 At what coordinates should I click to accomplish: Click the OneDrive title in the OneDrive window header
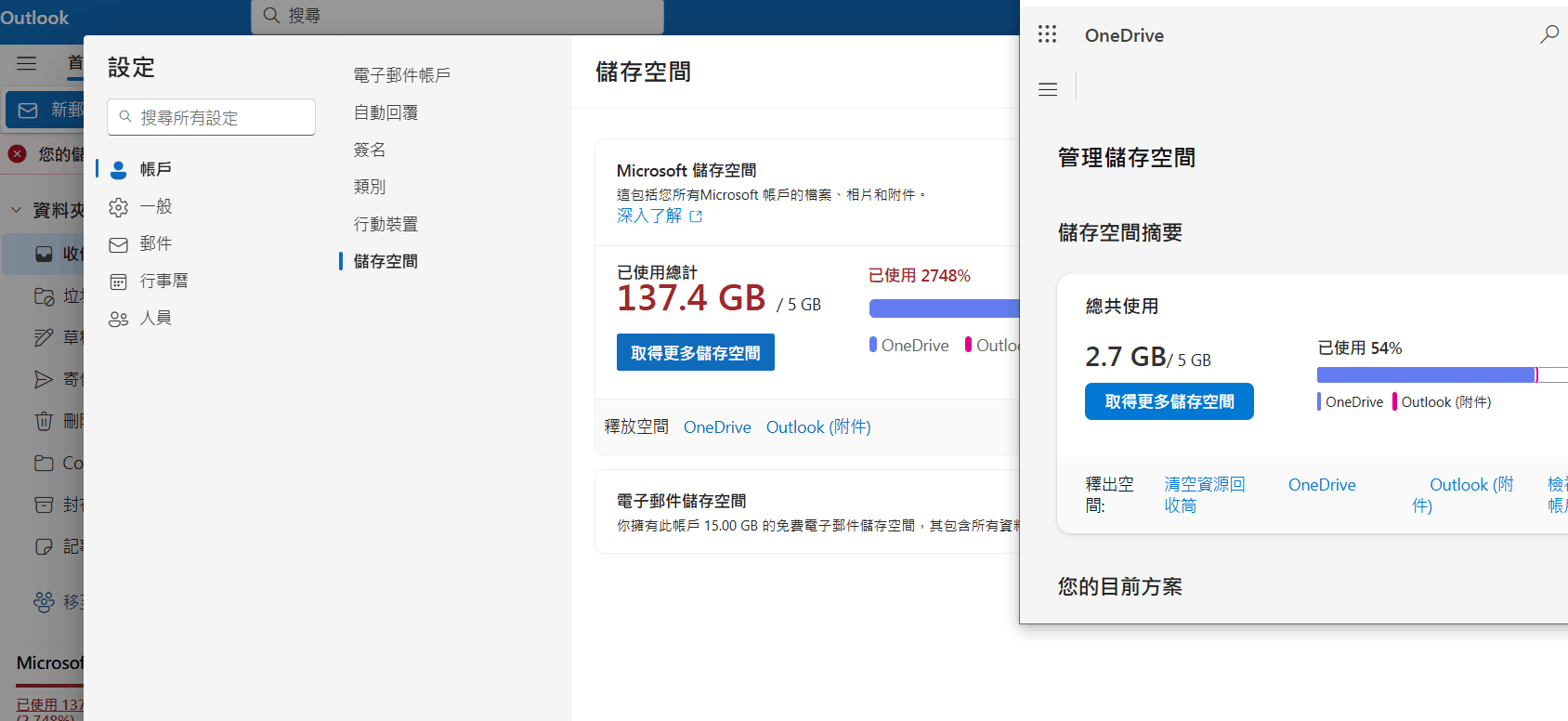pyautogui.click(x=1124, y=35)
